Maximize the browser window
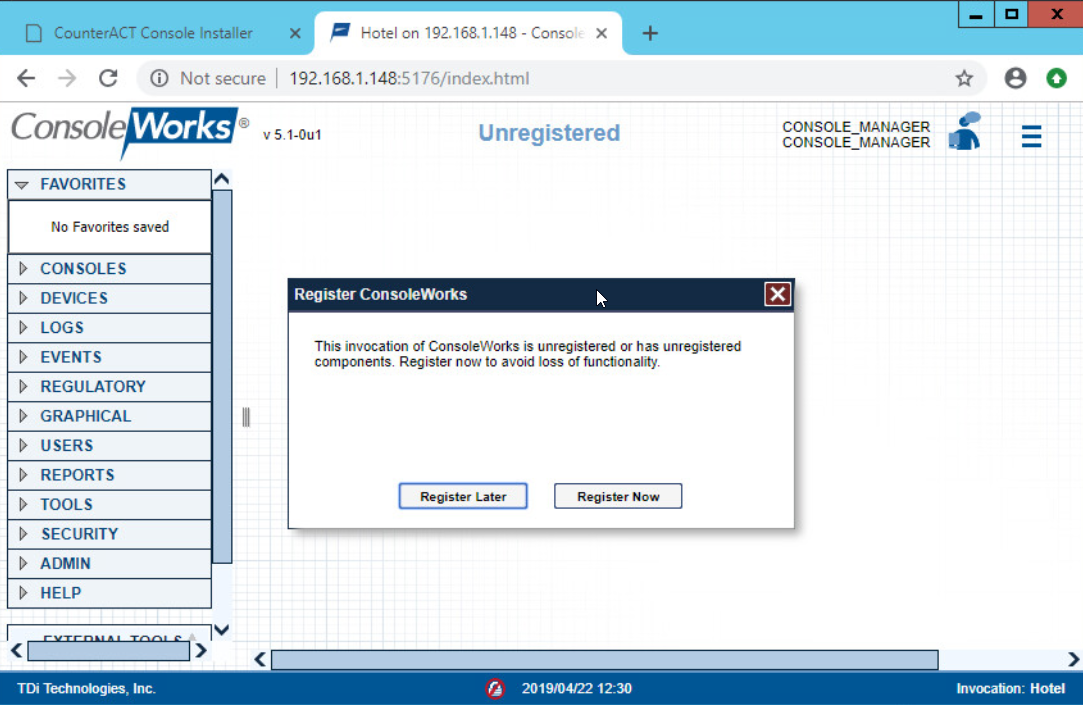Screen dimensions: 1083x705 pyautogui.click(x=1011, y=15)
